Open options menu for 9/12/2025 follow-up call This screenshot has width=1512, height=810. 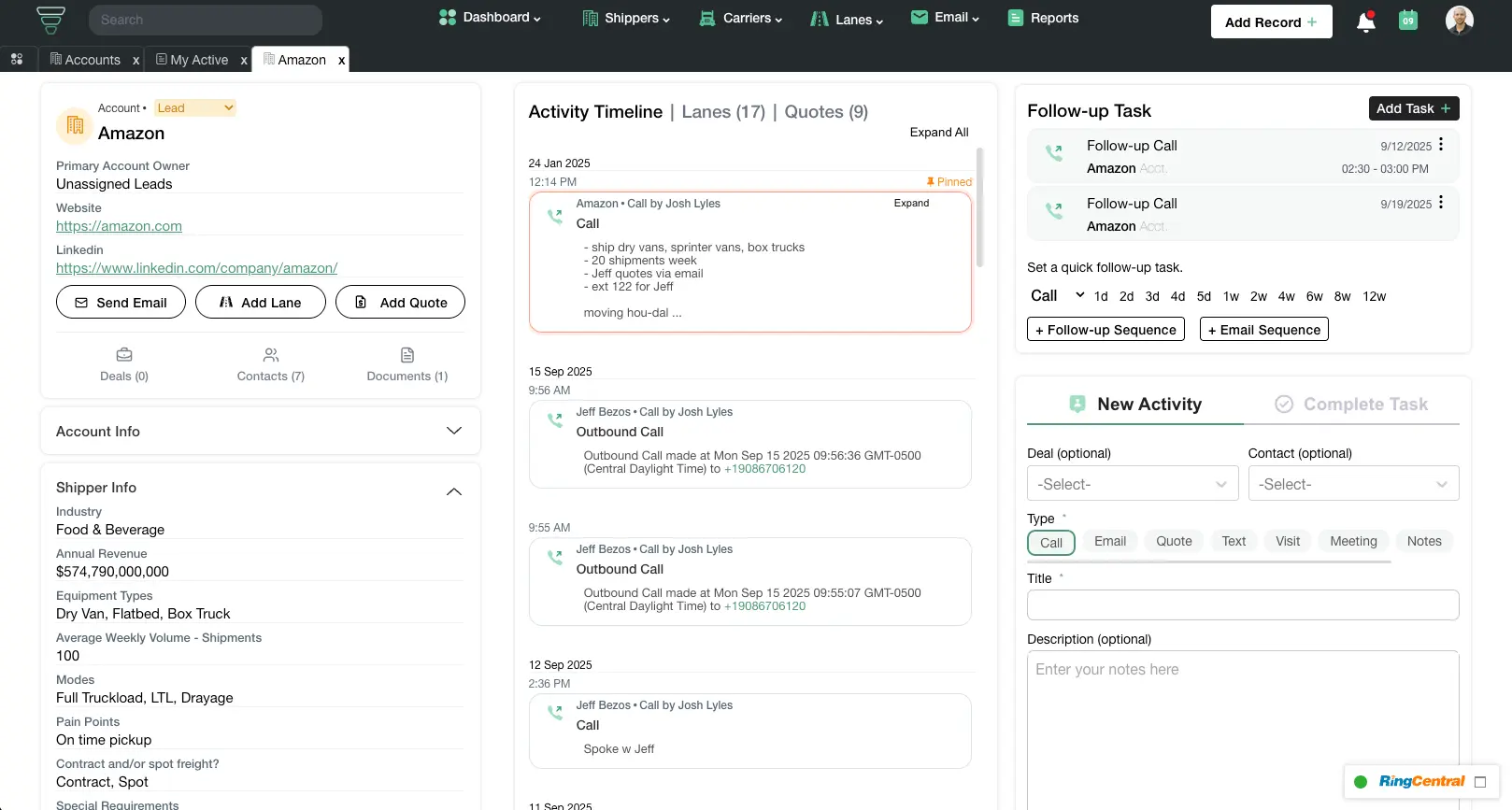tap(1441, 145)
